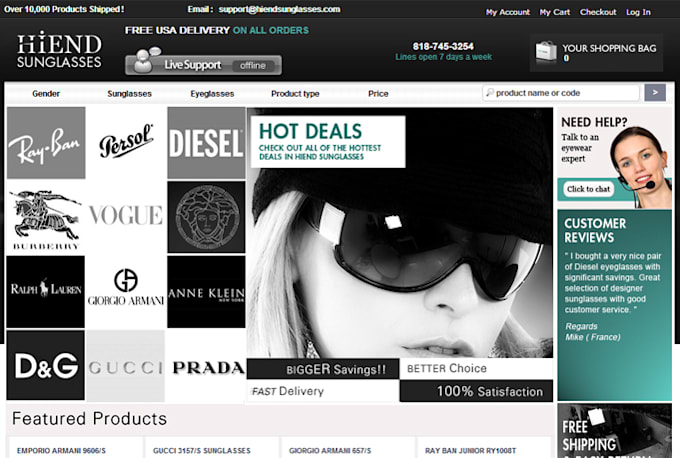This screenshot has width=680, height=458.
Task: Select the Gucci brand tile
Action: click(x=126, y=366)
